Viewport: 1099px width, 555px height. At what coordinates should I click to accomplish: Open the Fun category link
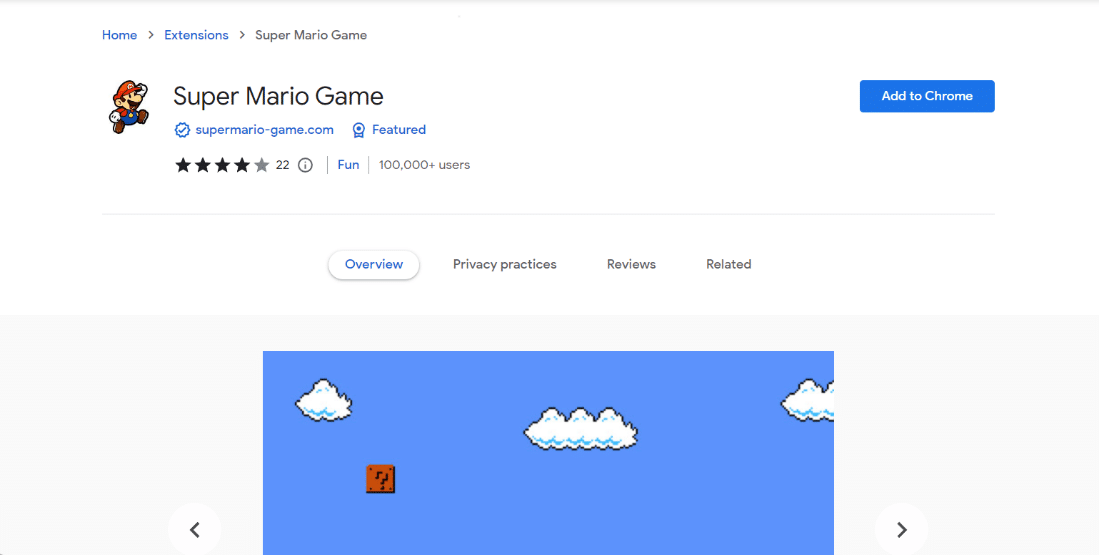pyautogui.click(x=348, y=165)
